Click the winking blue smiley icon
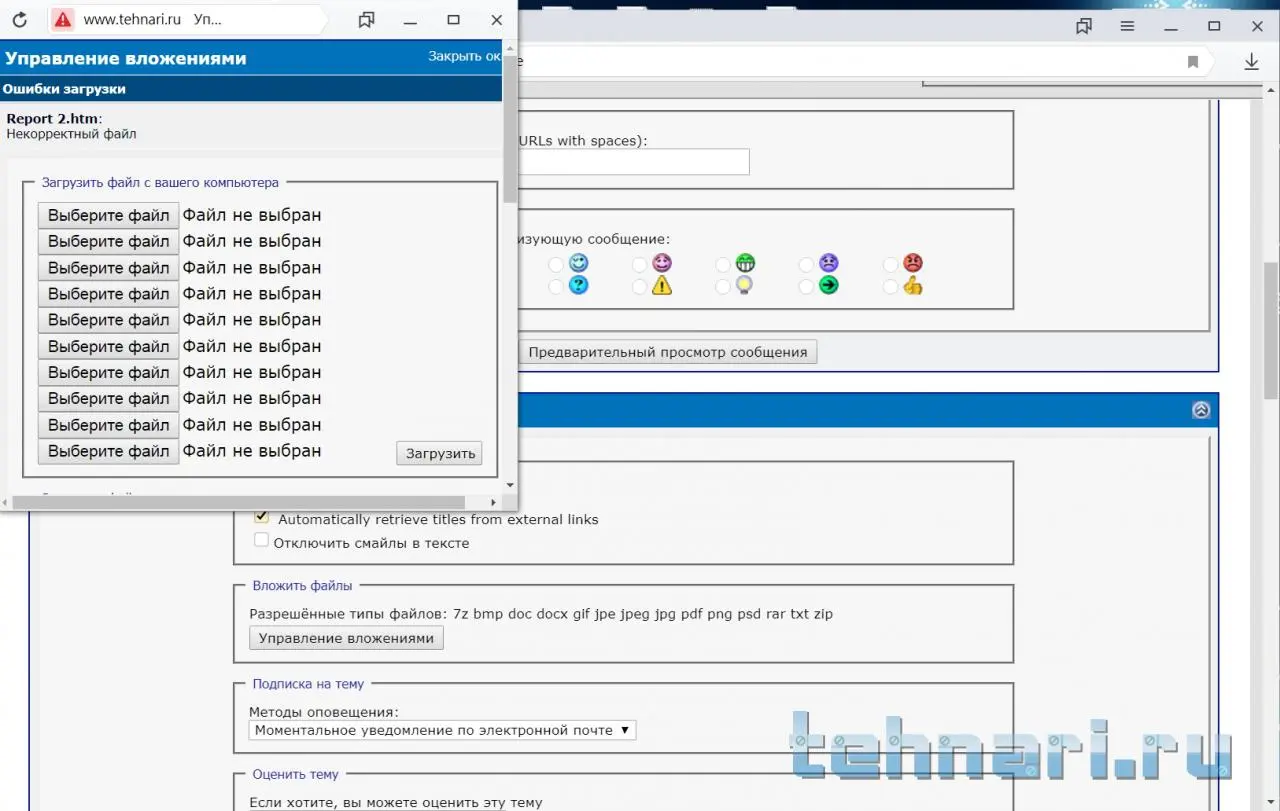 pyautogui.click(x=578, y=263)
